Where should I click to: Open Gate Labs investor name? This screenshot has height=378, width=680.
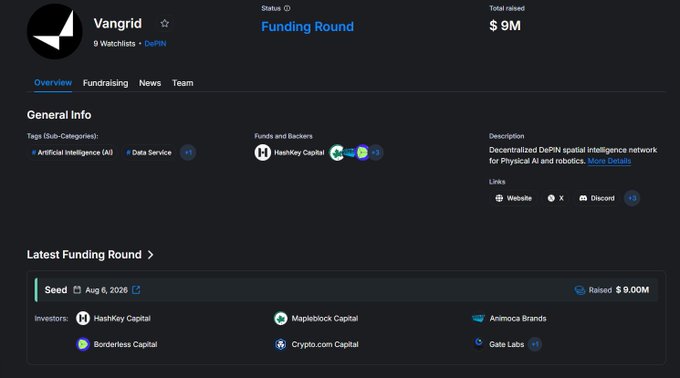(507, 344)
